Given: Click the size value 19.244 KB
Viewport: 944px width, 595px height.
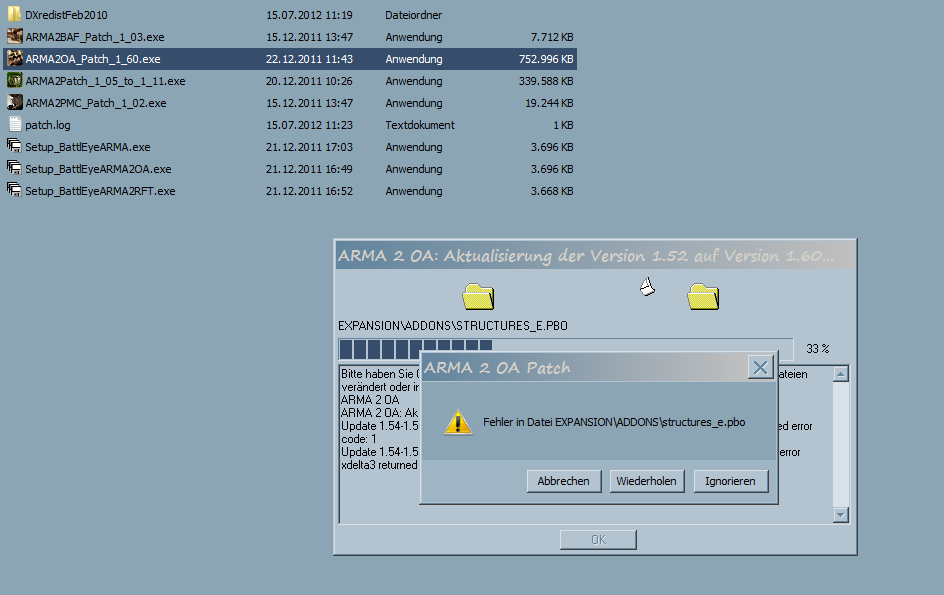Looking at the screenshot, I should click(x=549, y=103).
